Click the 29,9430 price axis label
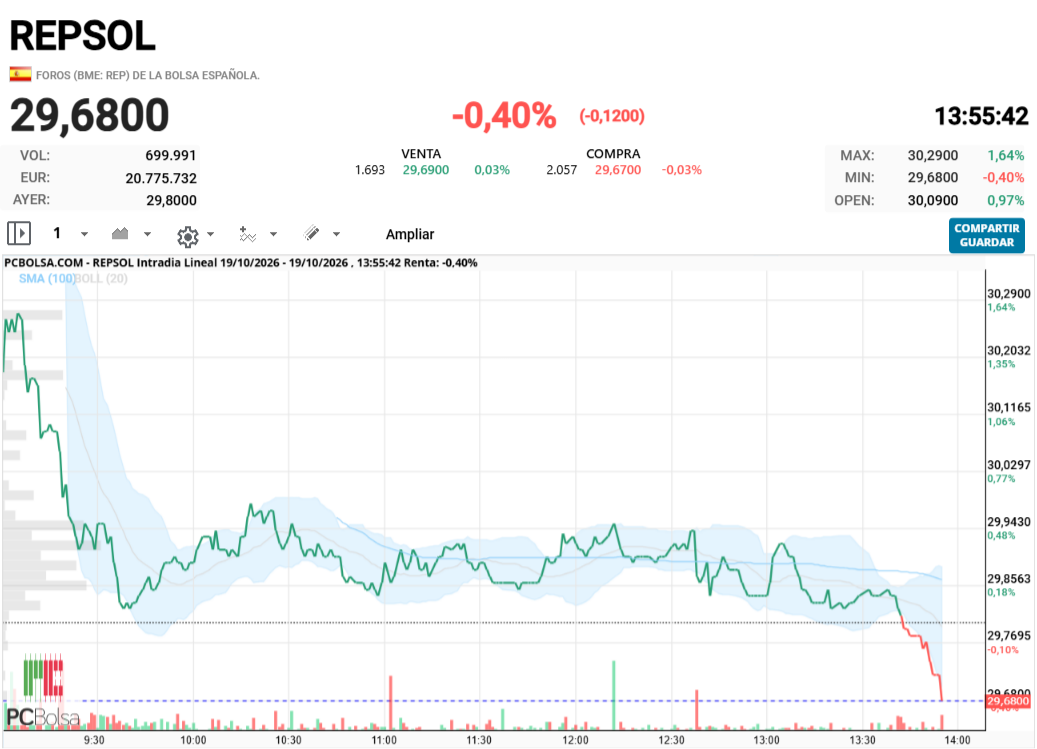1037x749 pixels. (1009, 522)
